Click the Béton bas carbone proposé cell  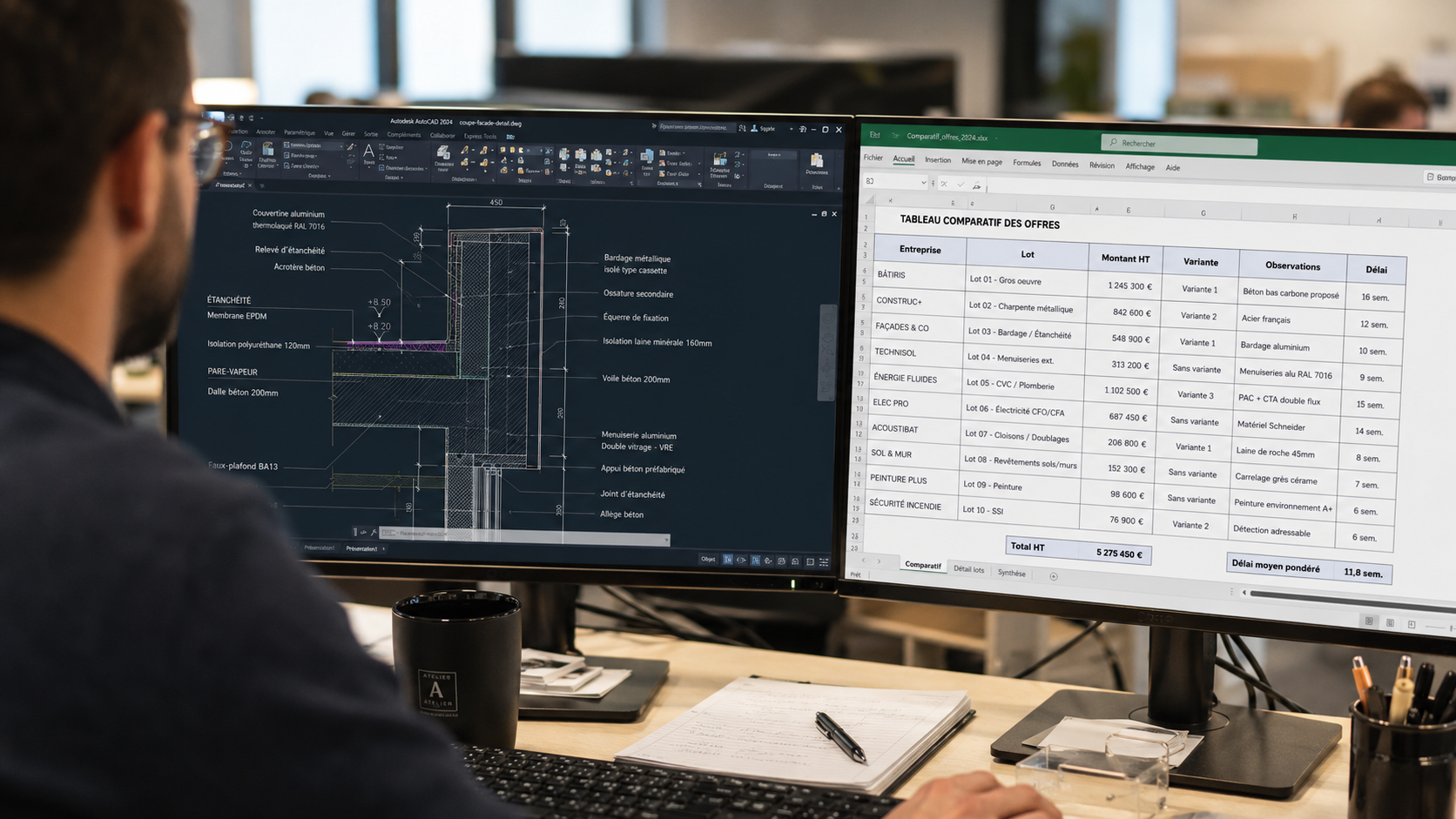1291,293
